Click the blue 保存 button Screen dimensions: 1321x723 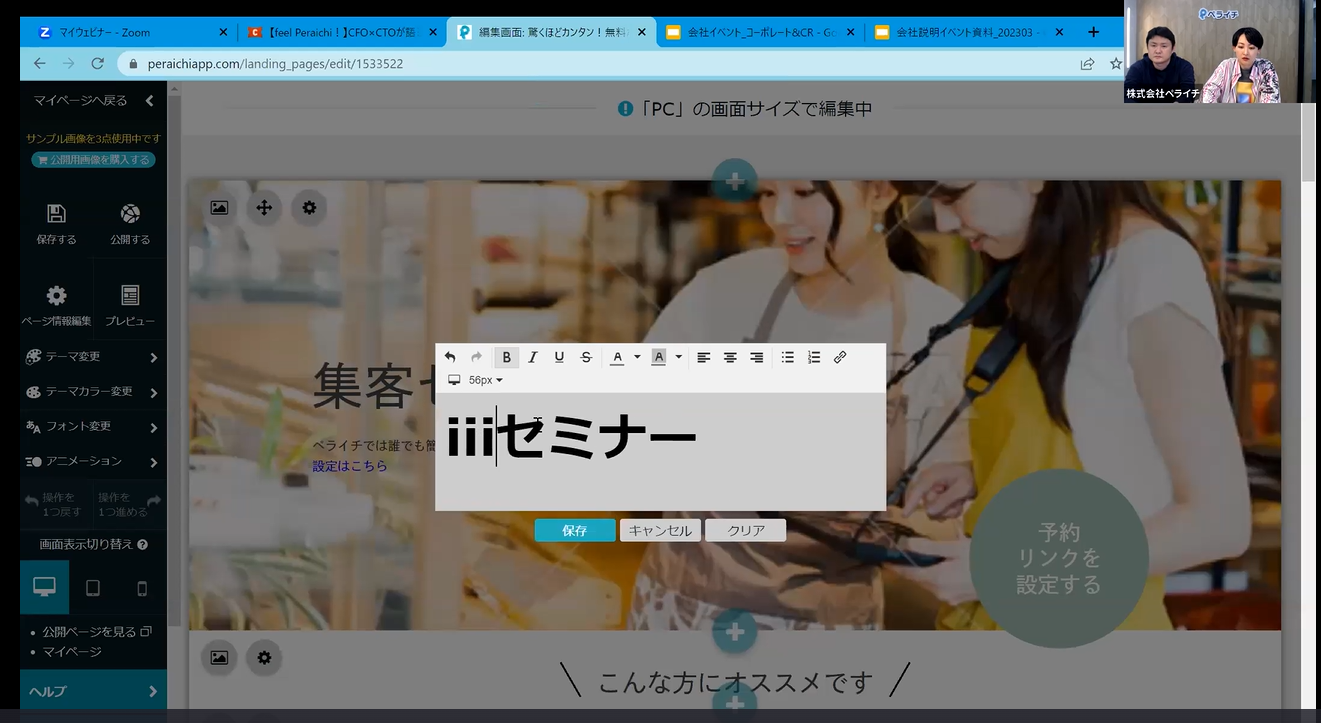click(x=575, y=531)
